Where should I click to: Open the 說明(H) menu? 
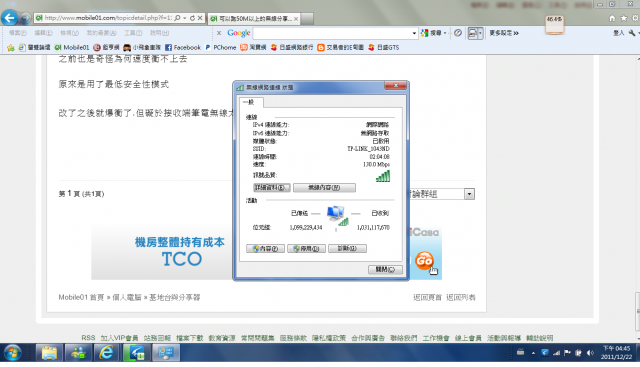pyautogui.click(x=159, y=33)
